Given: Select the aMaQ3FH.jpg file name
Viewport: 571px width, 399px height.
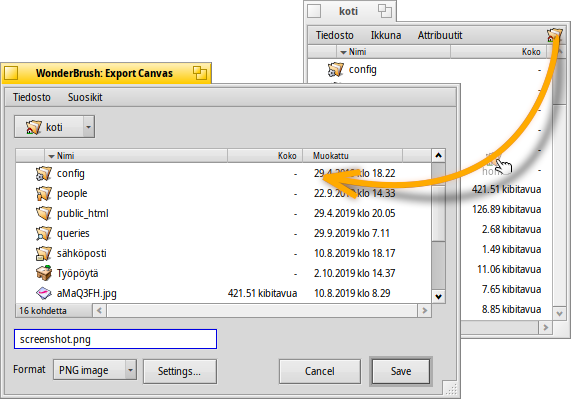Looking at the screenshot, I should pos(87,293).
